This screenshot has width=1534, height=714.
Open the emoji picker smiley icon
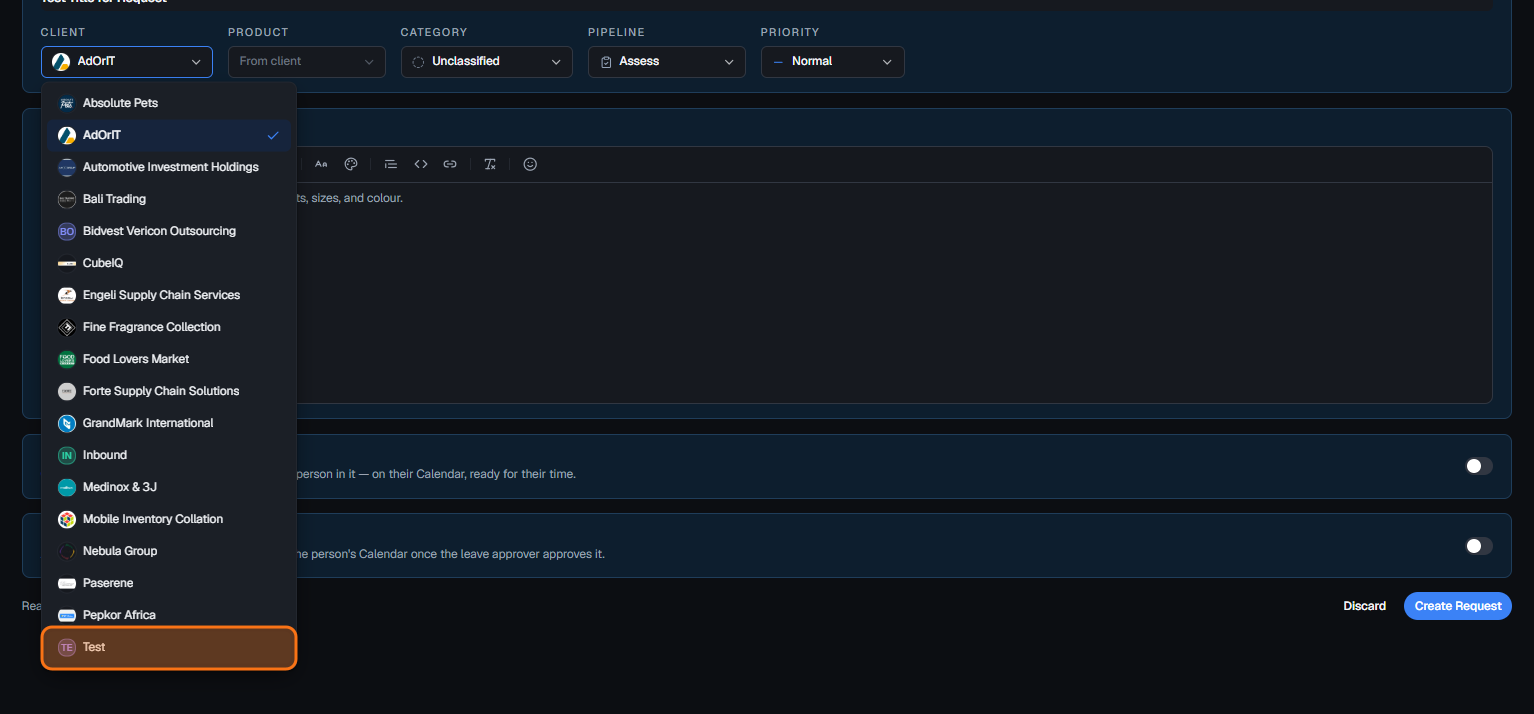pos(530,164)
